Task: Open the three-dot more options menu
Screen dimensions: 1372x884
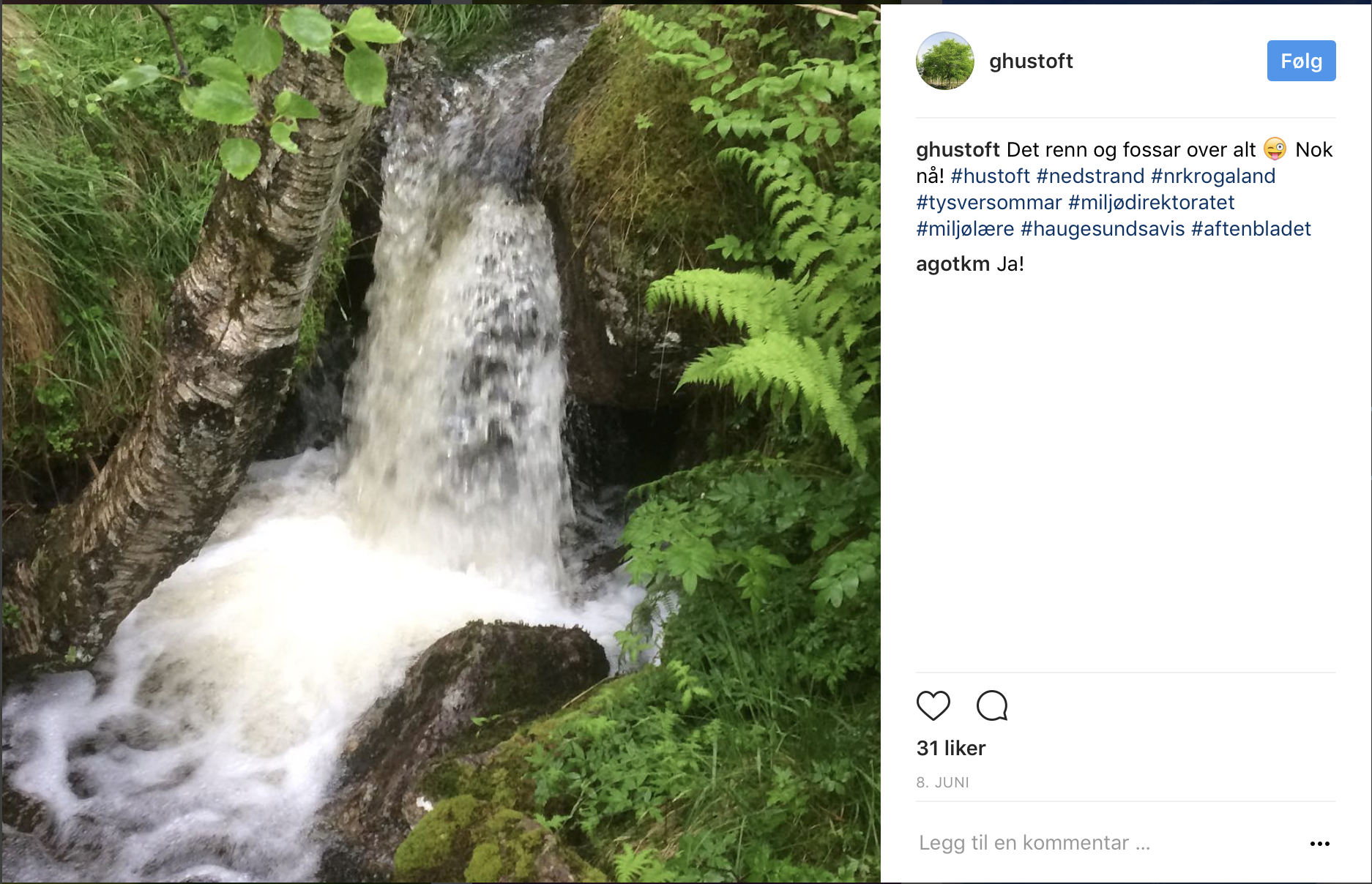Action: coord(1319,844)
